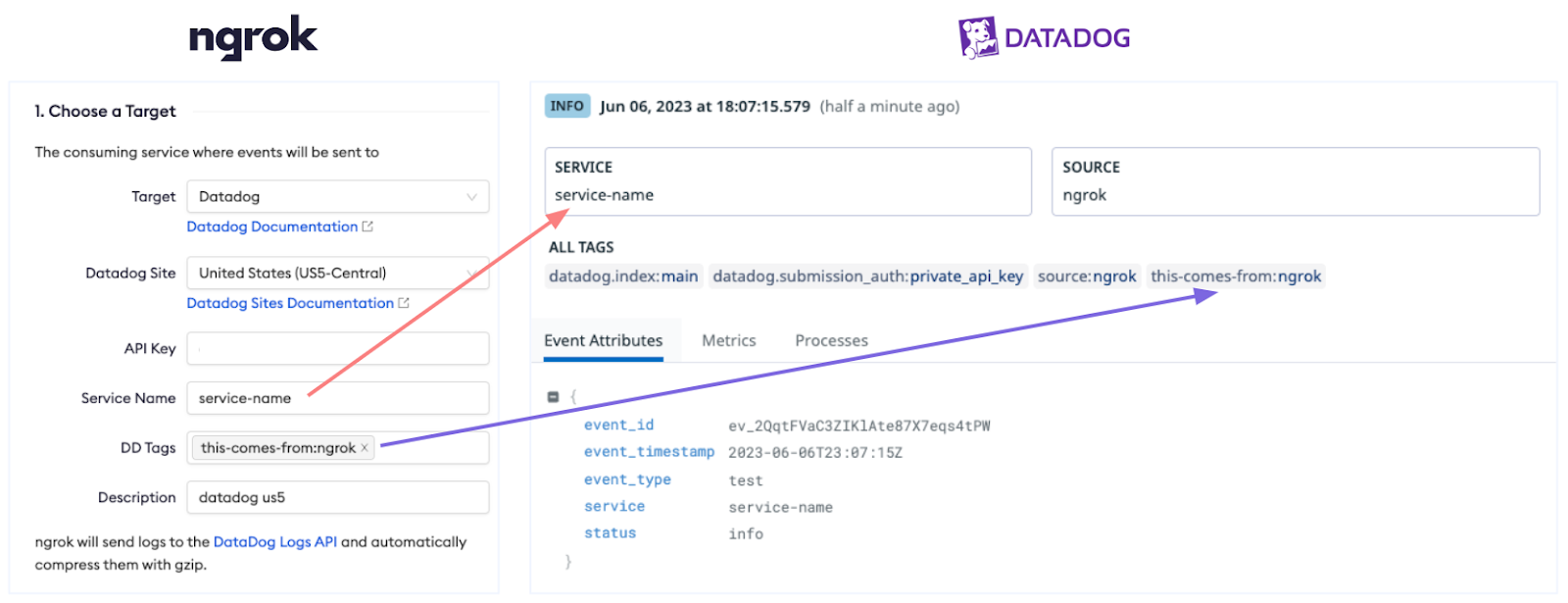Image resolution: width=1568 pixels, height=603 pixels.
Task: Collapse the JSON event attributes tree
Action: coord(553,397)
